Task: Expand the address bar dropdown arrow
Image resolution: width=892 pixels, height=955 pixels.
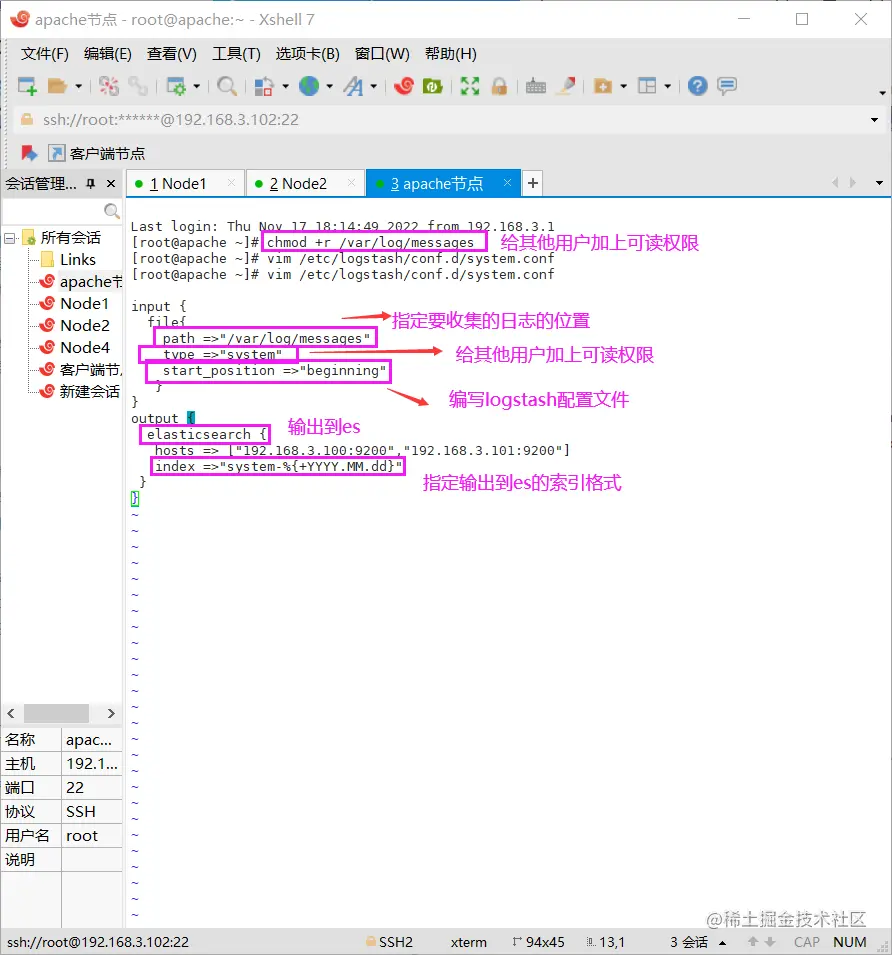Action: point(874,120)
